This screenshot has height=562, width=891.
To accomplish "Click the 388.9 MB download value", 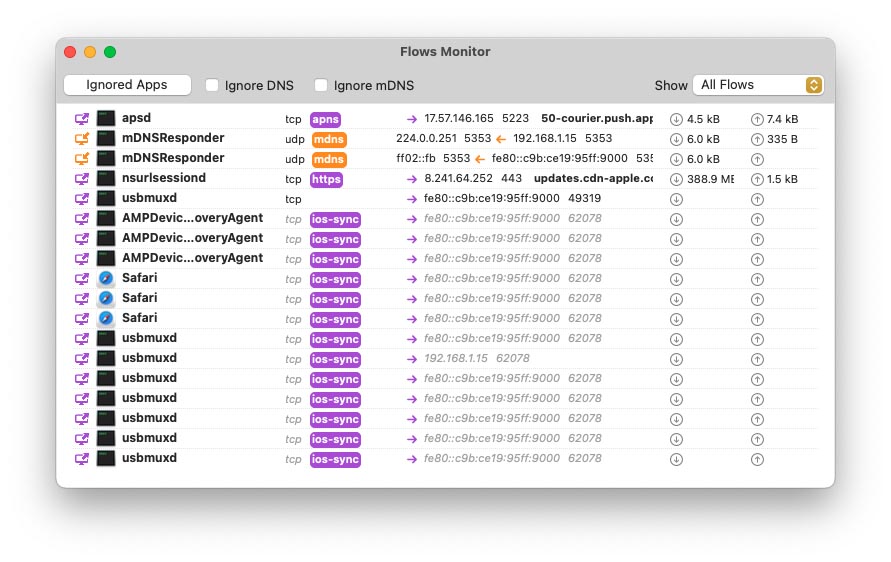I will (710, 180).
